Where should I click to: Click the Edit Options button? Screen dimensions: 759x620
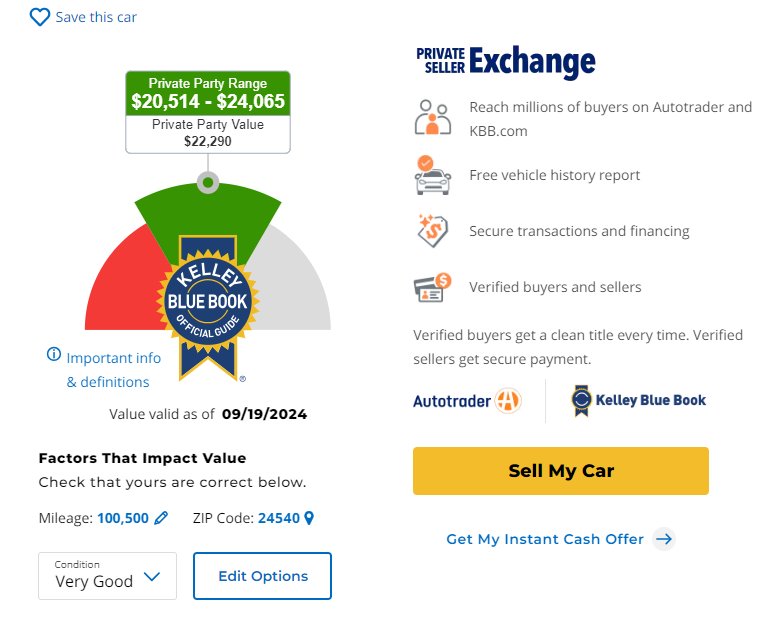tap(262, 576)
